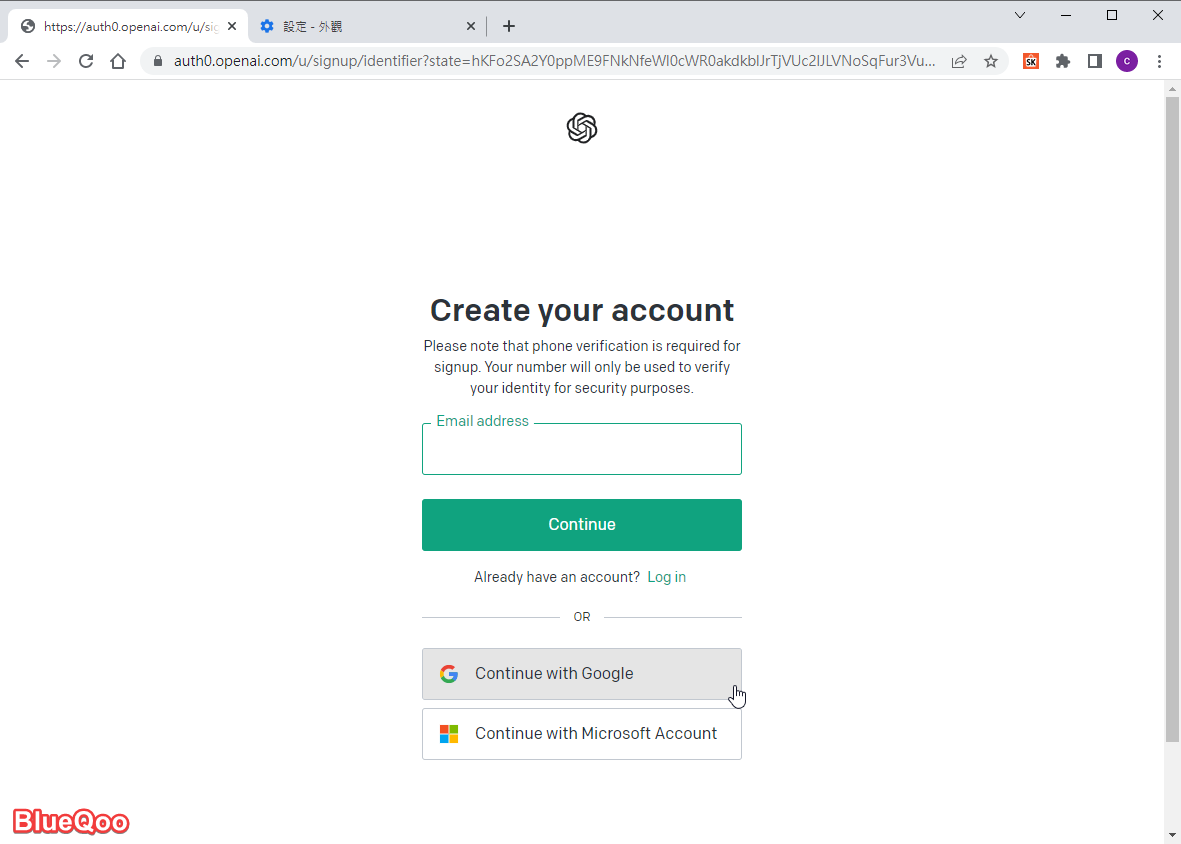Viewport: 1181px width, 844px height.
Task: Expand the tab search chevron
Action: (x=1020, y=15)
